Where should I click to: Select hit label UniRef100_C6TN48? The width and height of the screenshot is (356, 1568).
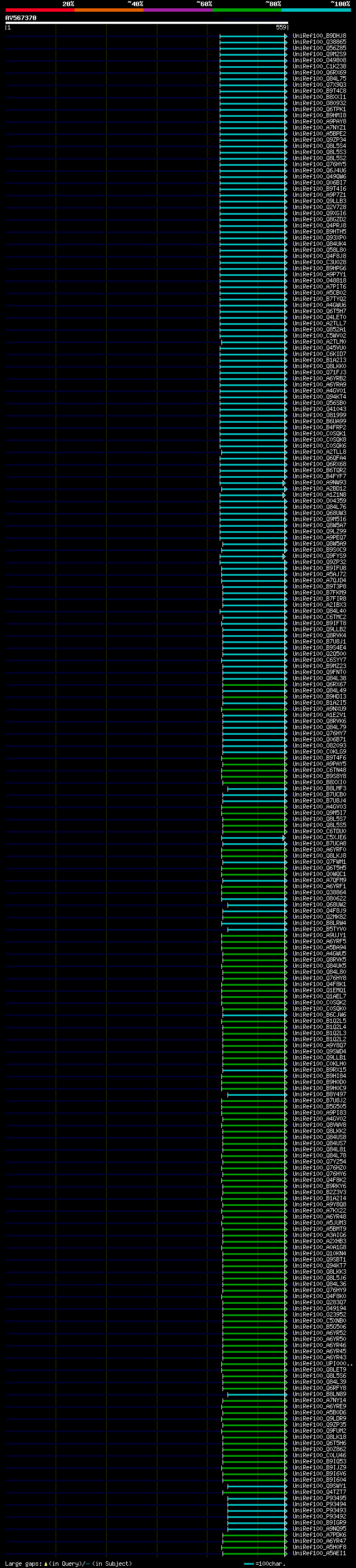tap(319, 770)
